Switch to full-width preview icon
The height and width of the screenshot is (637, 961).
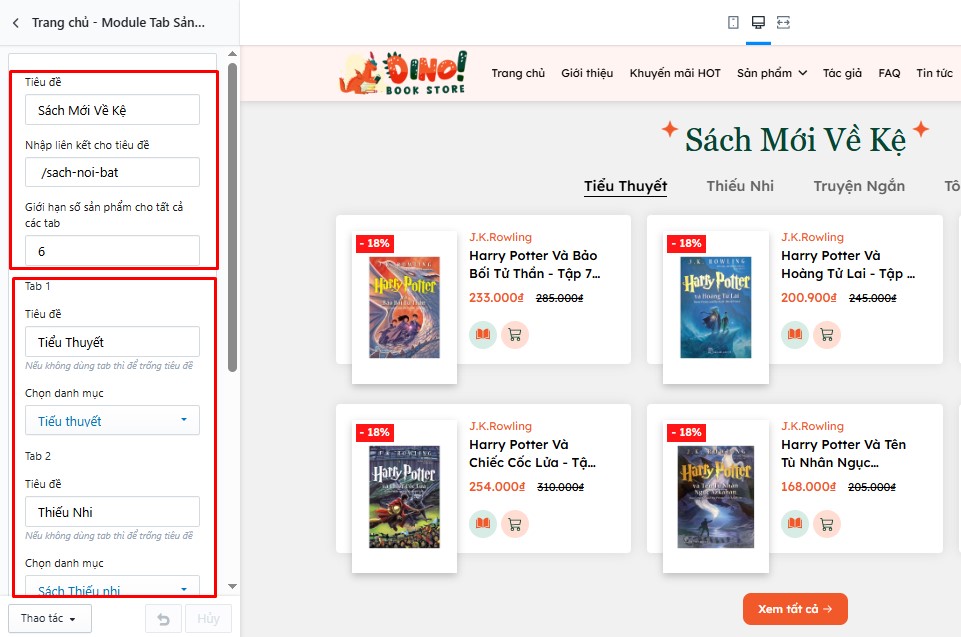coord(783,23)
